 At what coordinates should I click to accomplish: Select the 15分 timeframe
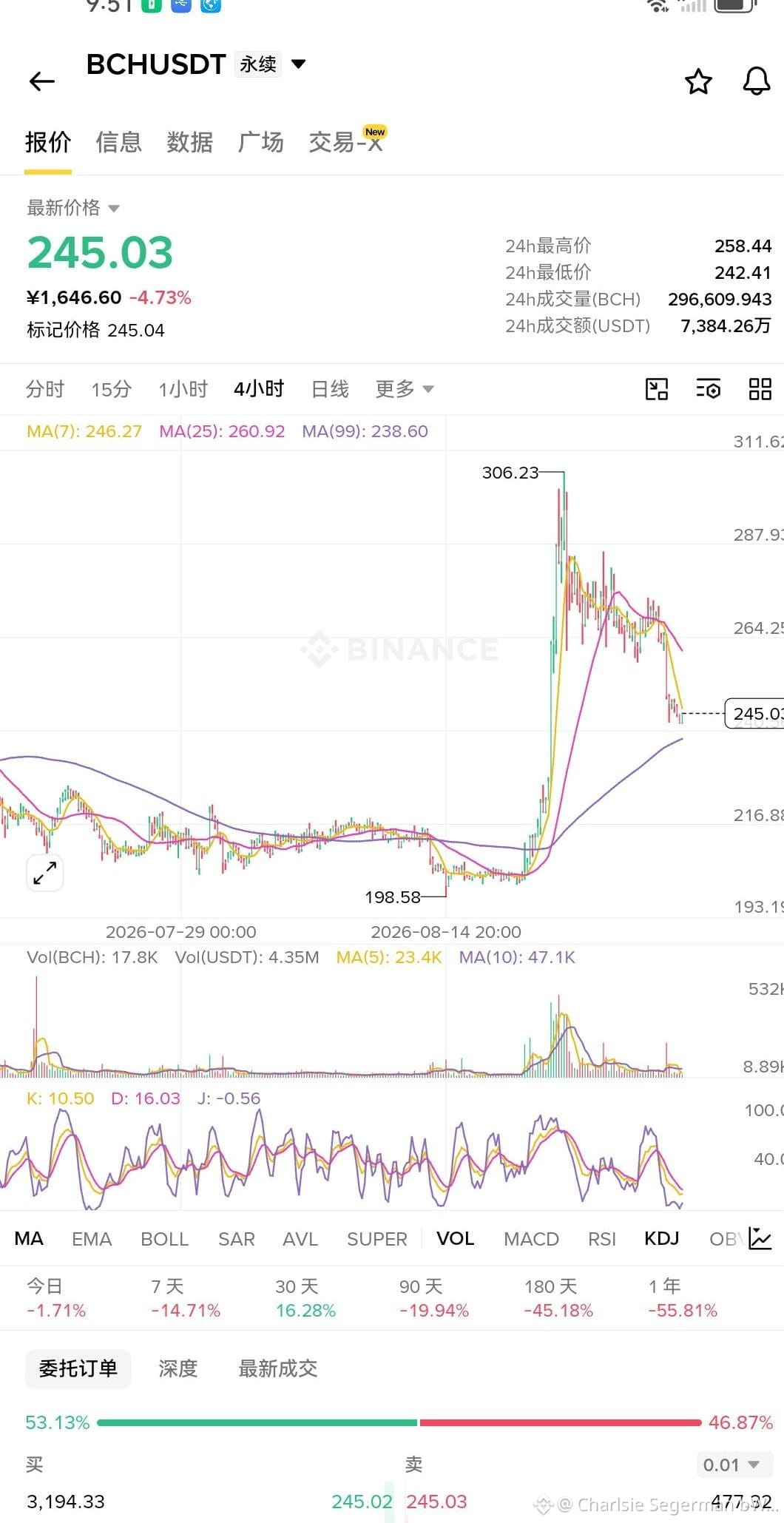(112, 389)
